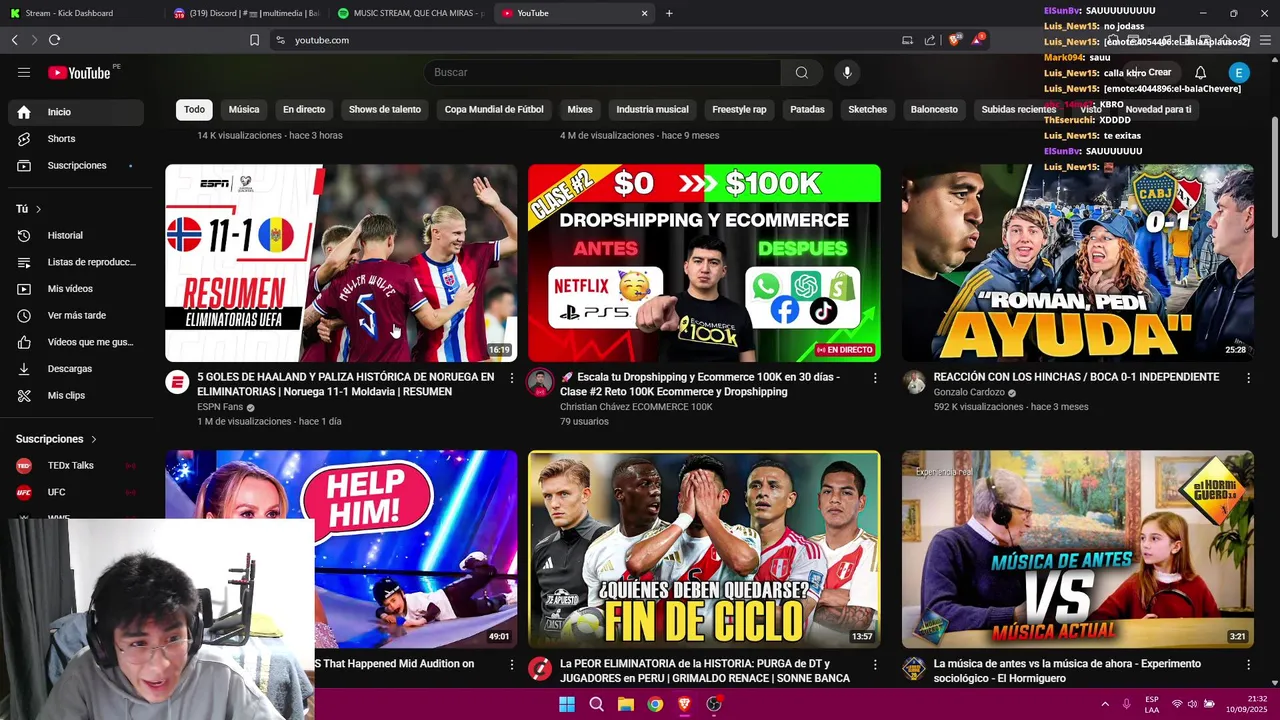The image size is (1280, 720).
Task: Open the Noruega 11-1 Moldavia RESUMEN thumbnail
Action: (341, 263)
